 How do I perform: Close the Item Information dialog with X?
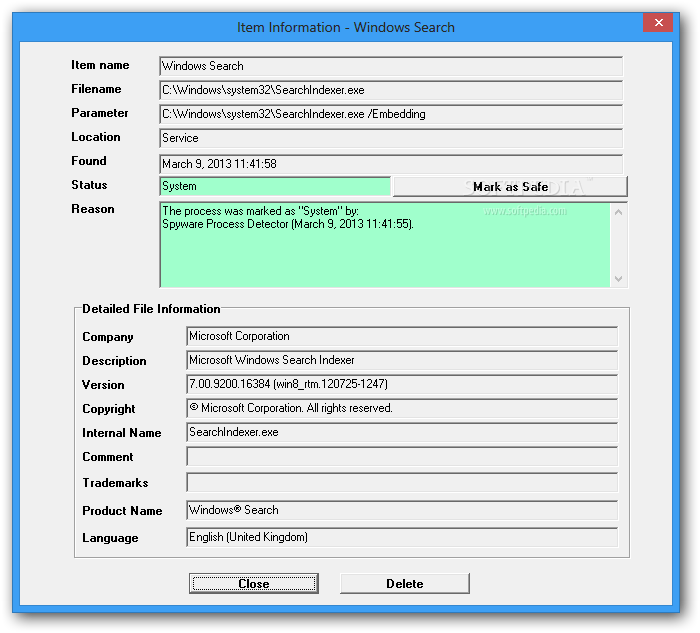point(658,22)
